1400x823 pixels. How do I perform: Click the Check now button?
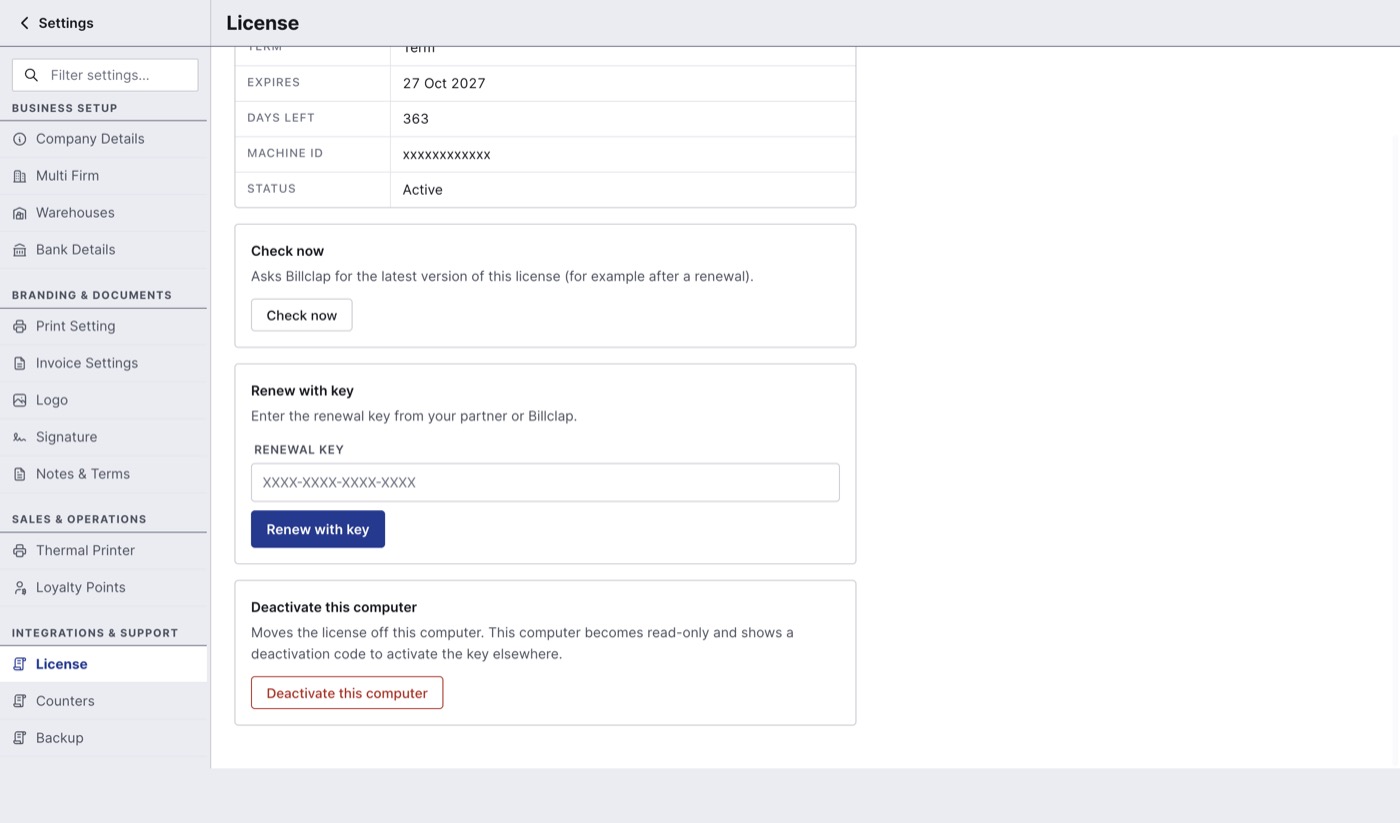tap(301, 315)
